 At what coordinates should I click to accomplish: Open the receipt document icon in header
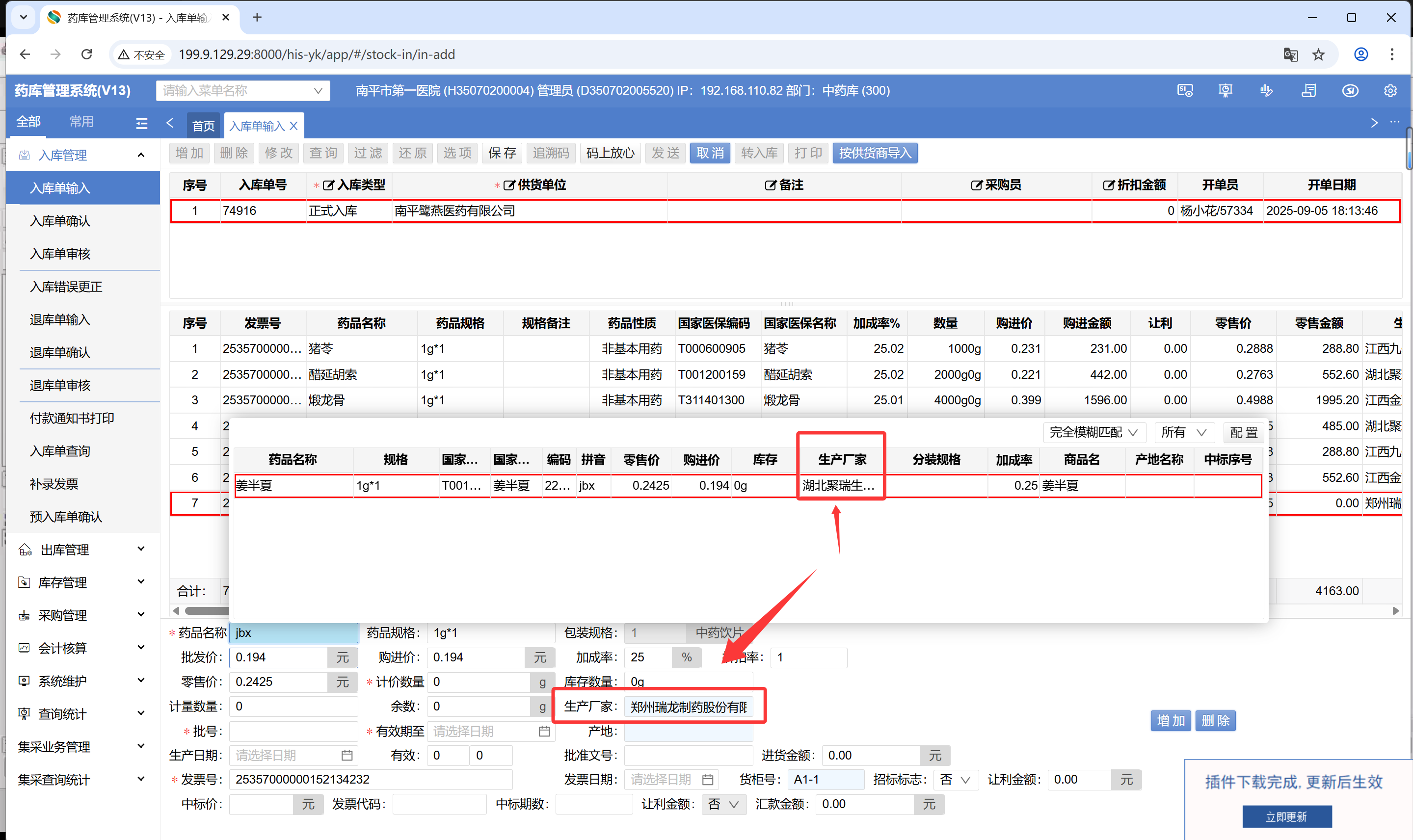[x=1308, y=91]
